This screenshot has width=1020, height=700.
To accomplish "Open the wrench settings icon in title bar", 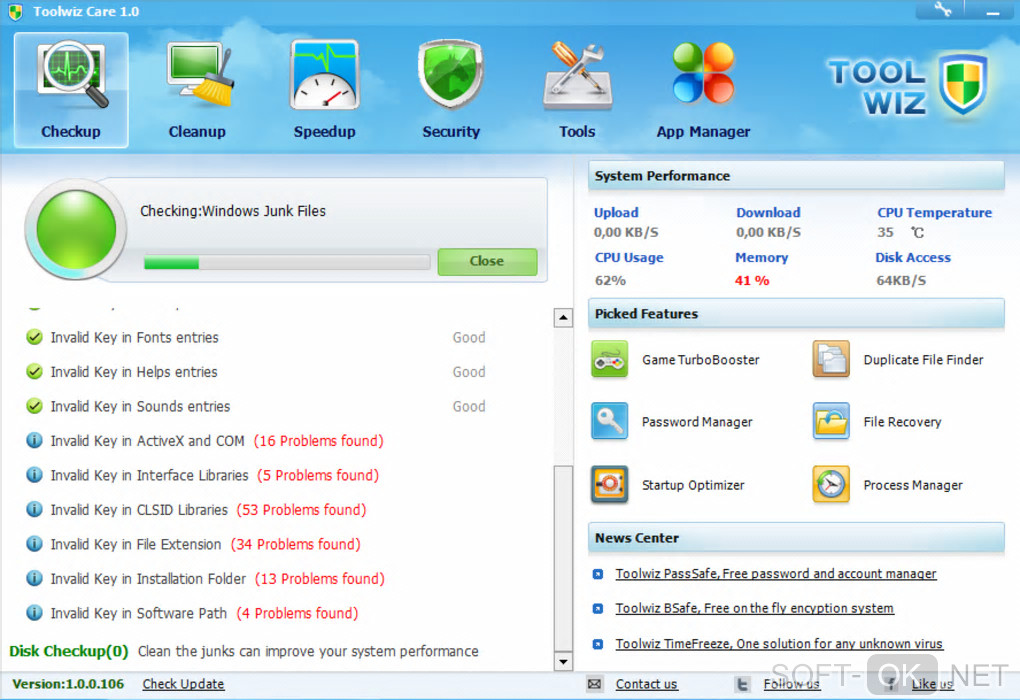I will (943, 9).
